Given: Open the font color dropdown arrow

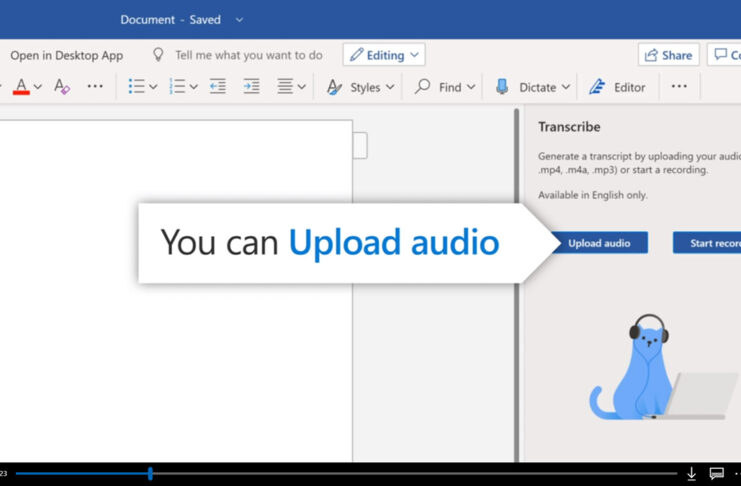Looking at the screenshot, I should [38, 87].
